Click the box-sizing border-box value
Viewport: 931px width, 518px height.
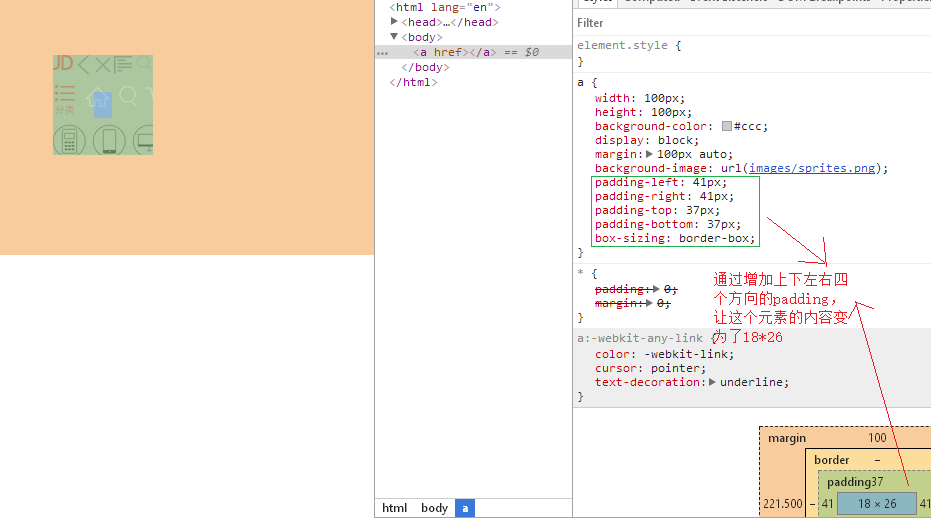[x=714, y=238]
